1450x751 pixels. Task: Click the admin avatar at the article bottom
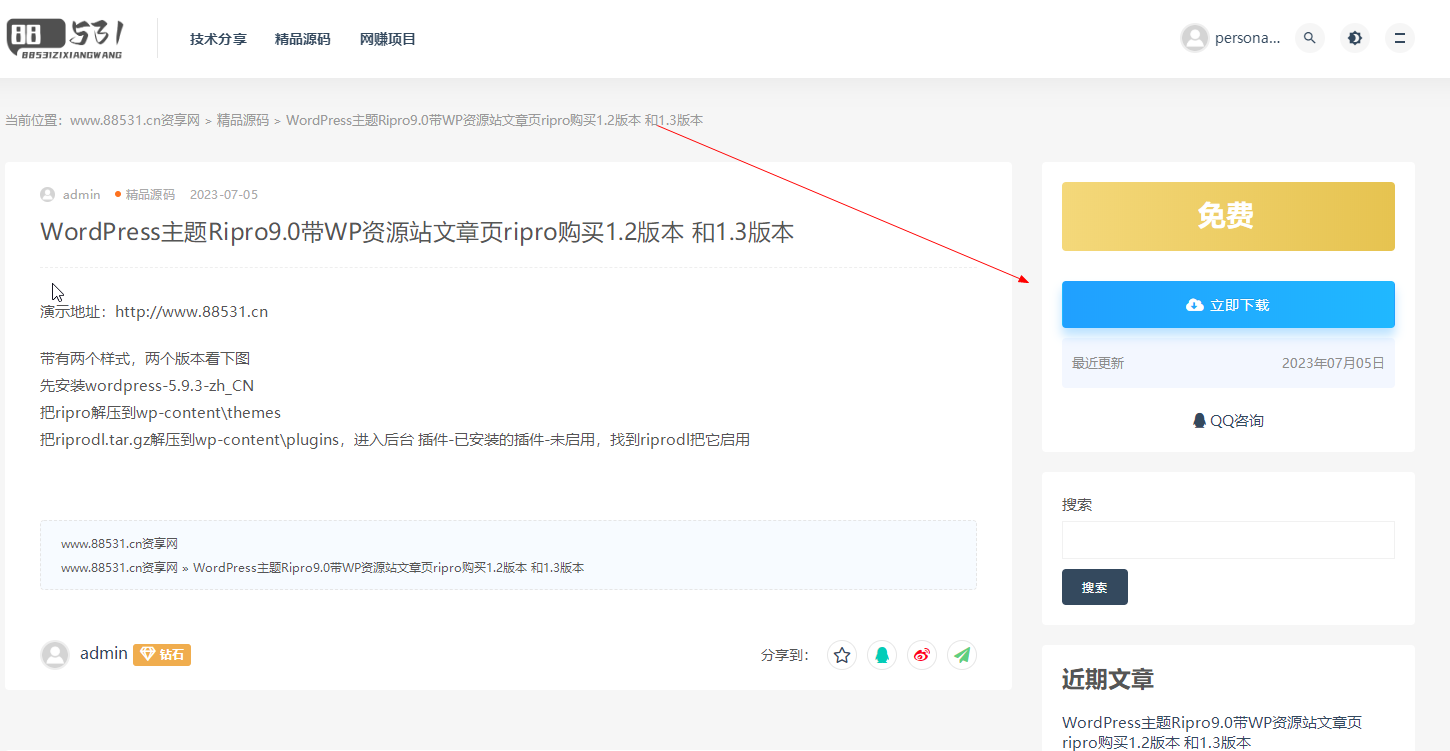pos(55,654)
